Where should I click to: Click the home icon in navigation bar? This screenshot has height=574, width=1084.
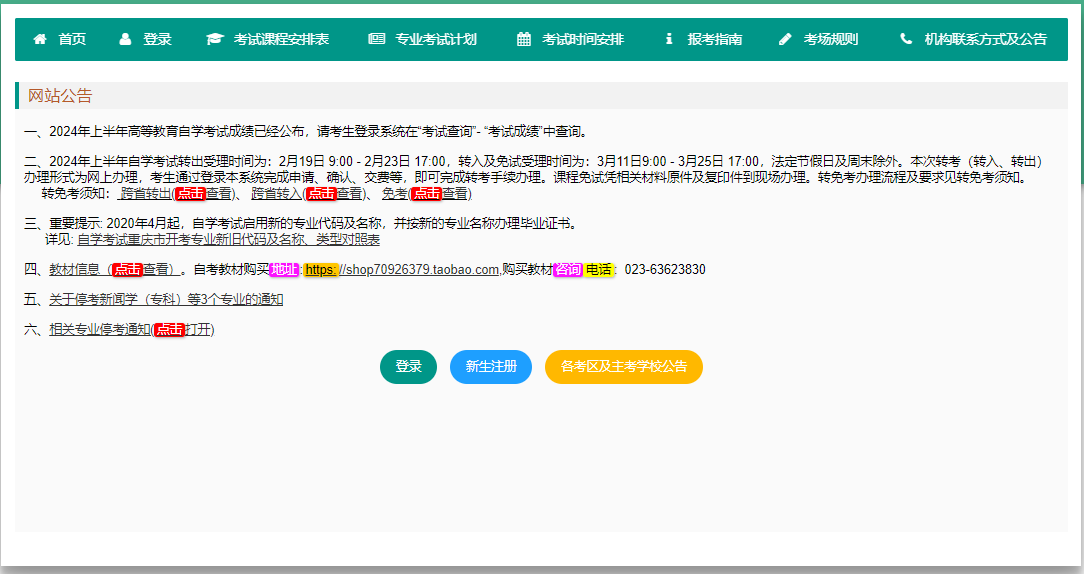tap(40, 40)
